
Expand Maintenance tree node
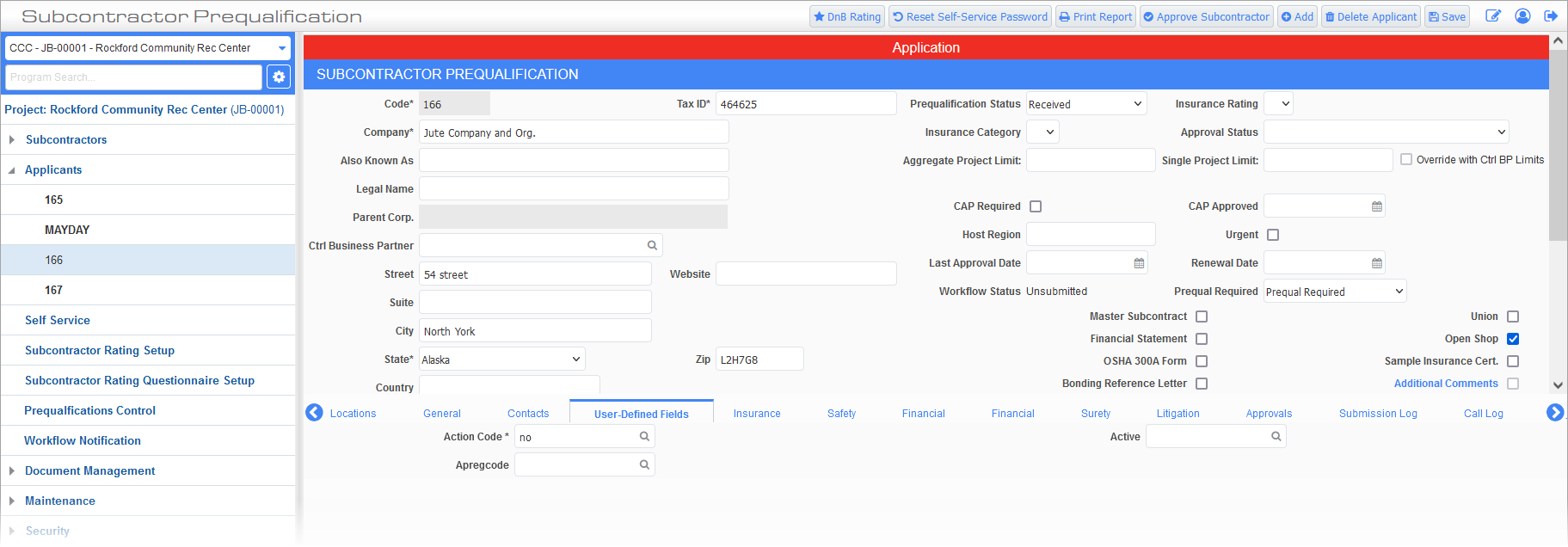coord(12,501)
